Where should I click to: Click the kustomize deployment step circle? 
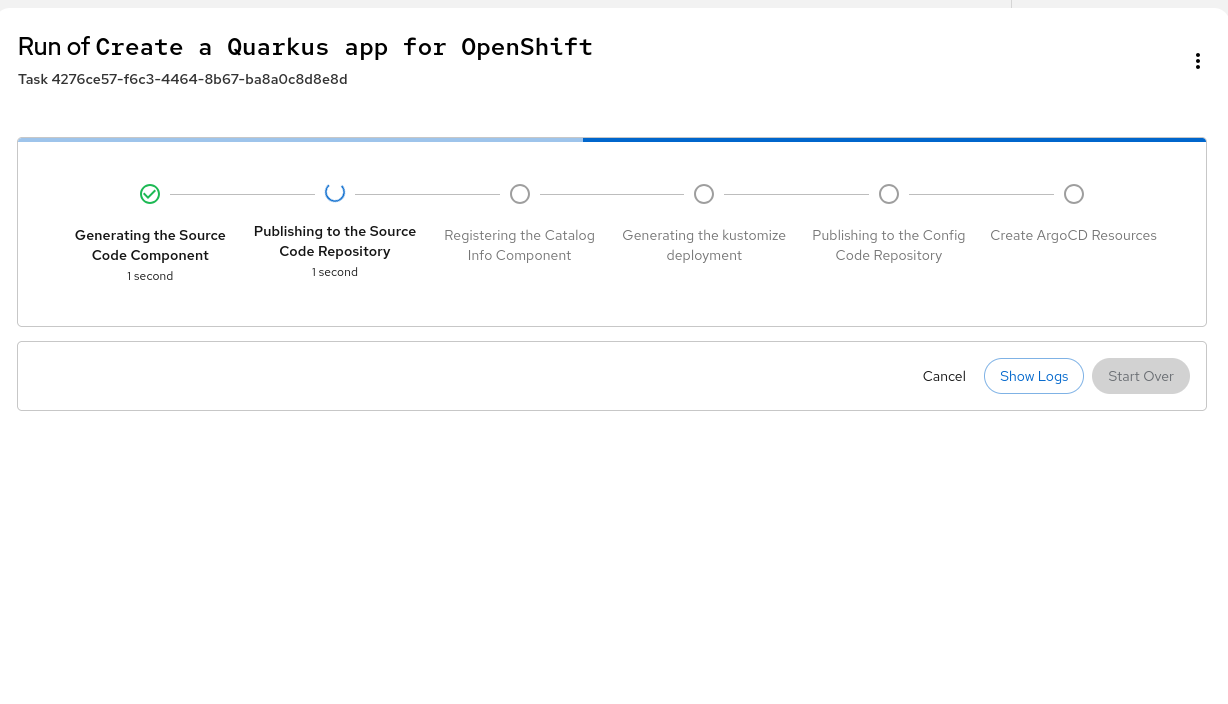(x=704, y=194)
